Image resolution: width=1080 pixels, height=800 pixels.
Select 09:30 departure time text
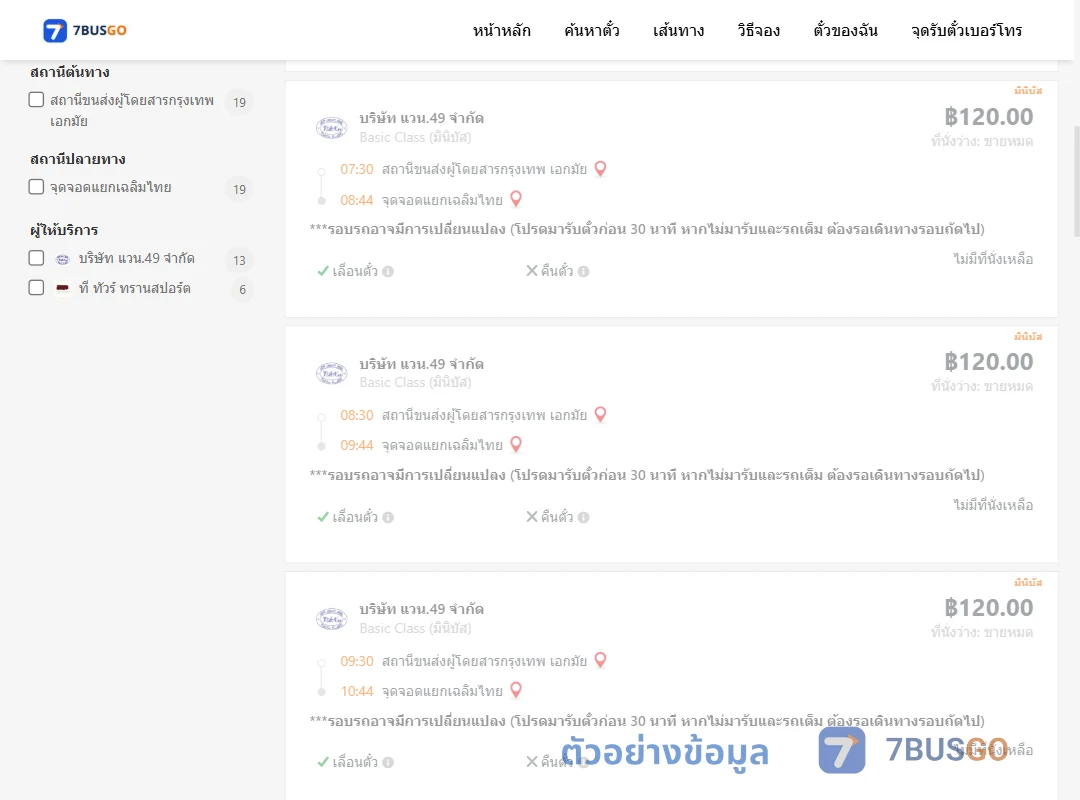tap(357, 661)
